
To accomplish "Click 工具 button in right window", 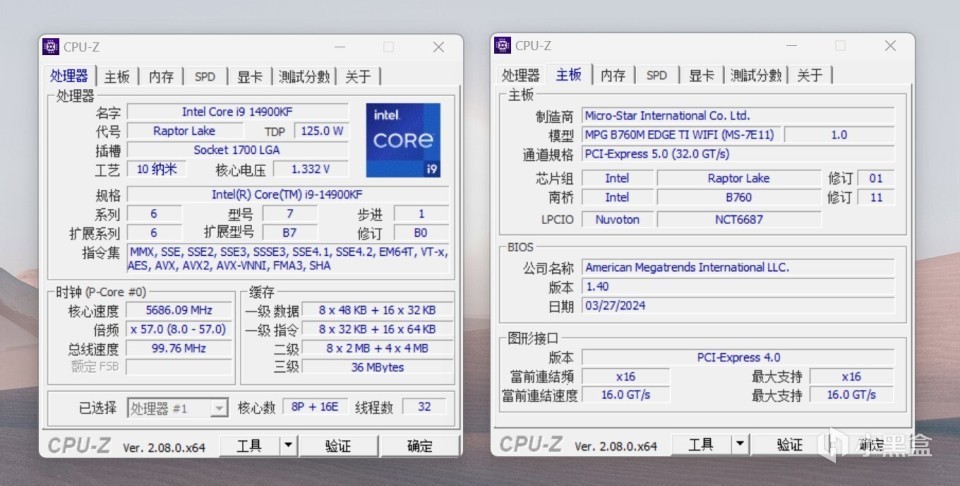I will pos(701,444).
